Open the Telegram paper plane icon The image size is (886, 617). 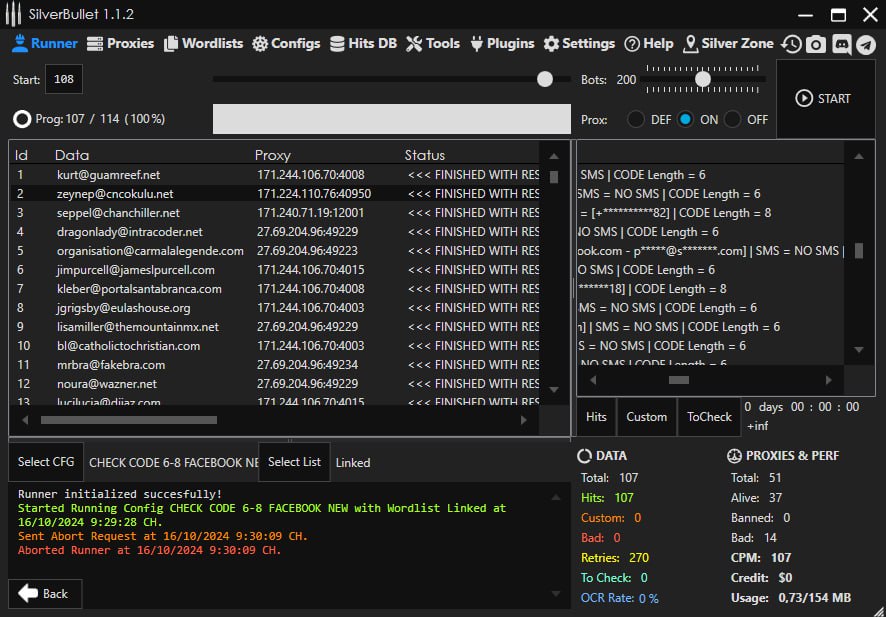(866, 44)
